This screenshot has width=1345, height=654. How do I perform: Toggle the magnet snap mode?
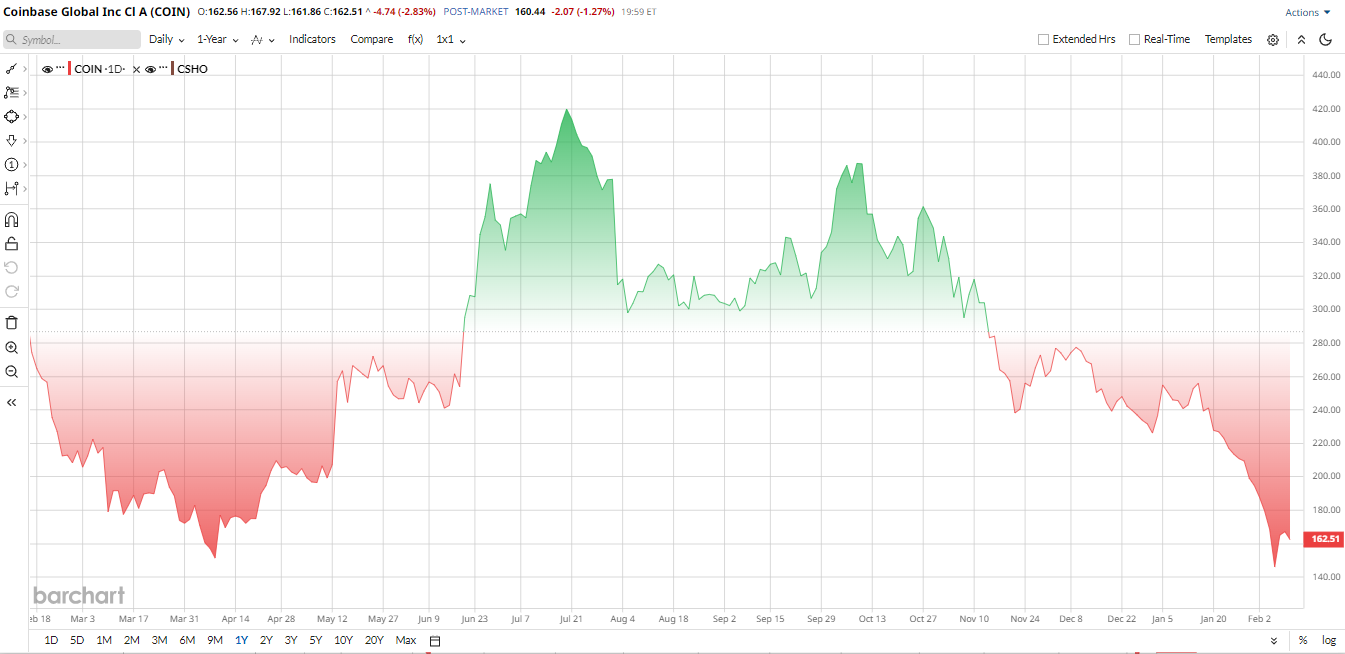[12, 219]
